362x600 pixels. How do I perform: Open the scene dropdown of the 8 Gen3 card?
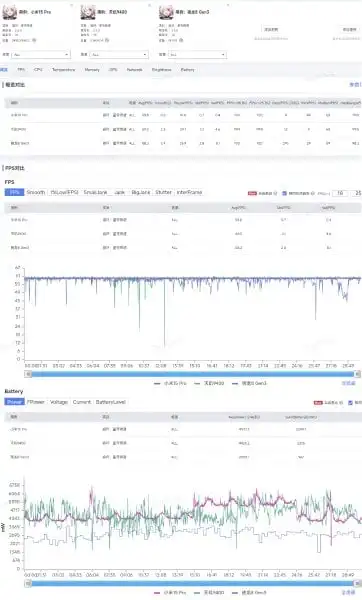coord(197,55)
